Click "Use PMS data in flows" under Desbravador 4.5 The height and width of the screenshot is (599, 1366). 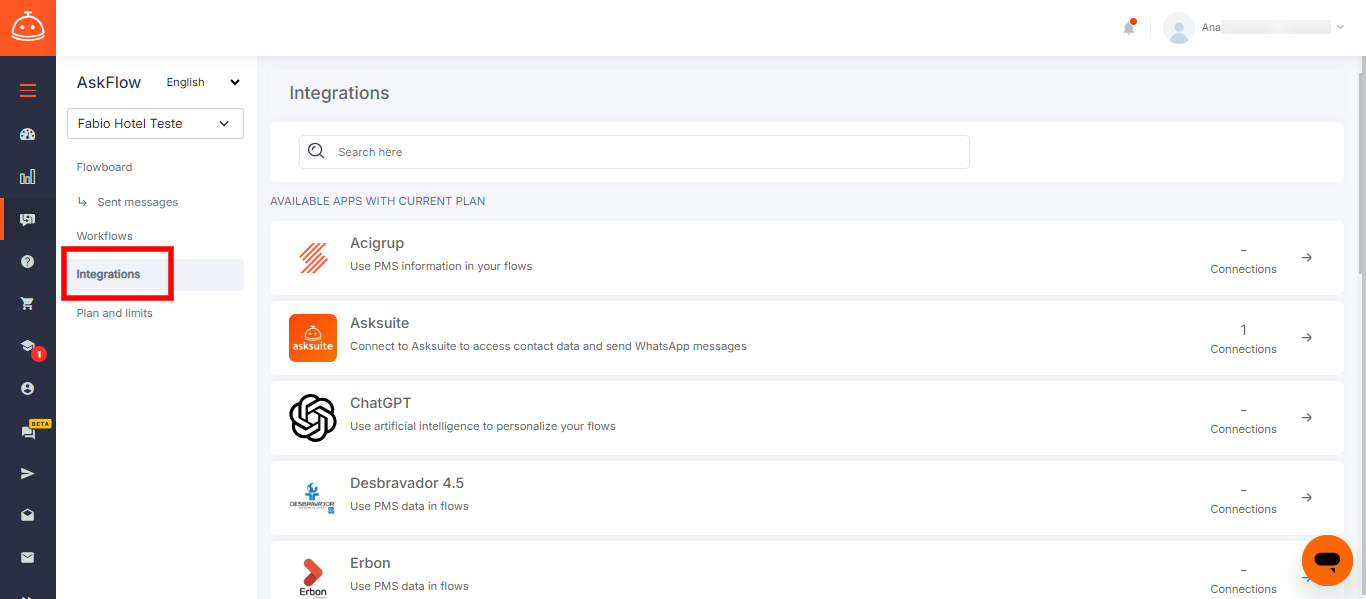tap(409, 506)
